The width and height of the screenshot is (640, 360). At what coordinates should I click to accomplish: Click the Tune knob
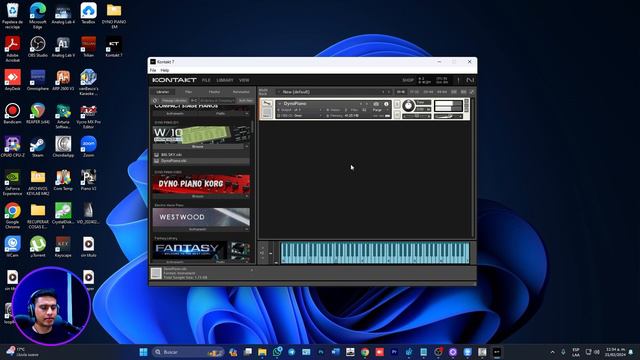click(x=408, y=106)
